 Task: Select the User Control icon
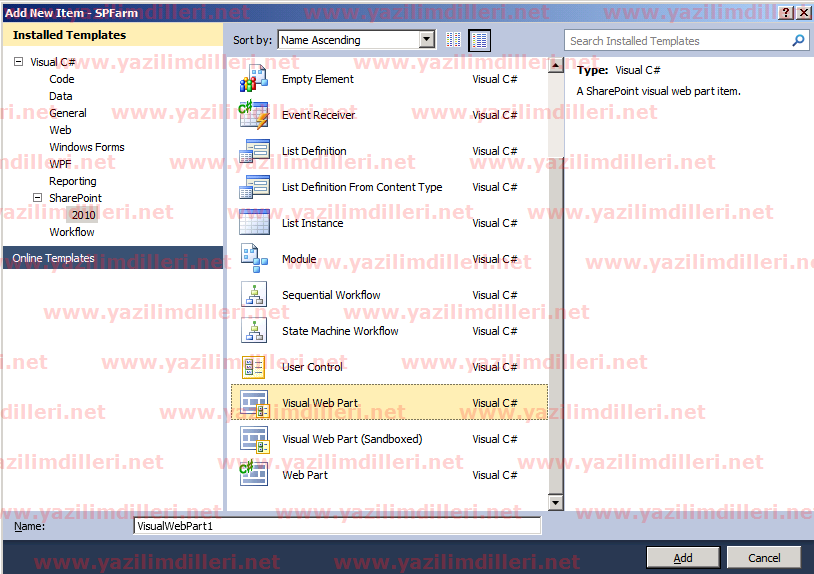pos(254,366)
